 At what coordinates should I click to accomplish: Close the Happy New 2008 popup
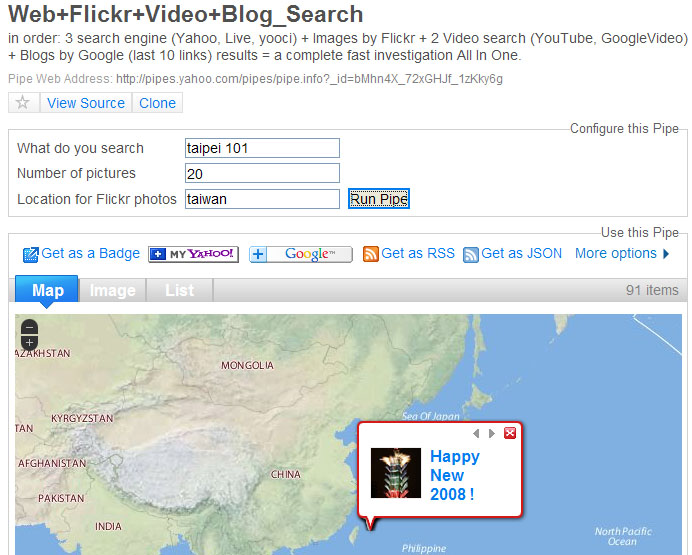coord(510,433)
